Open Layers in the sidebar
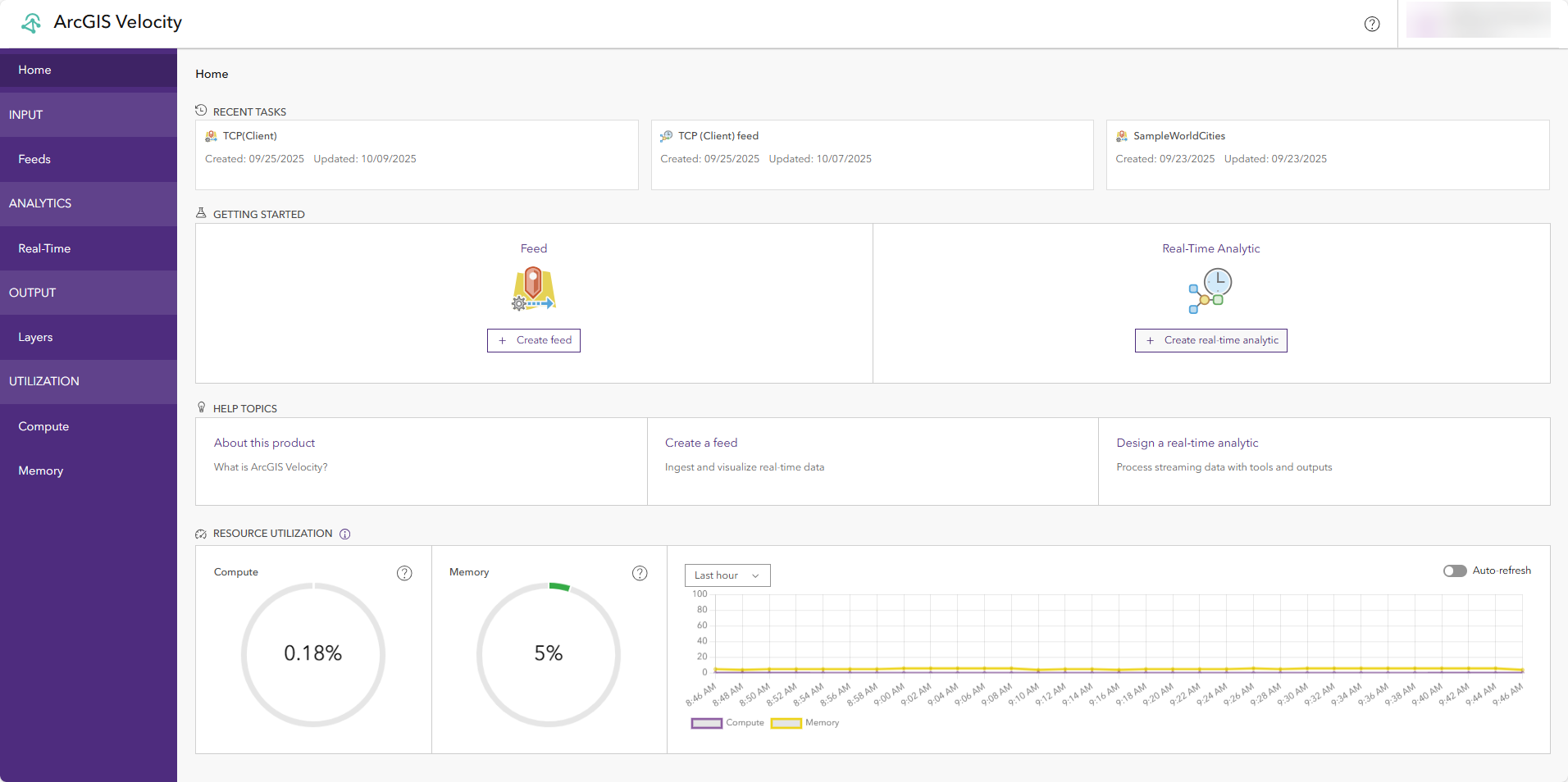 tap(89, 337)
